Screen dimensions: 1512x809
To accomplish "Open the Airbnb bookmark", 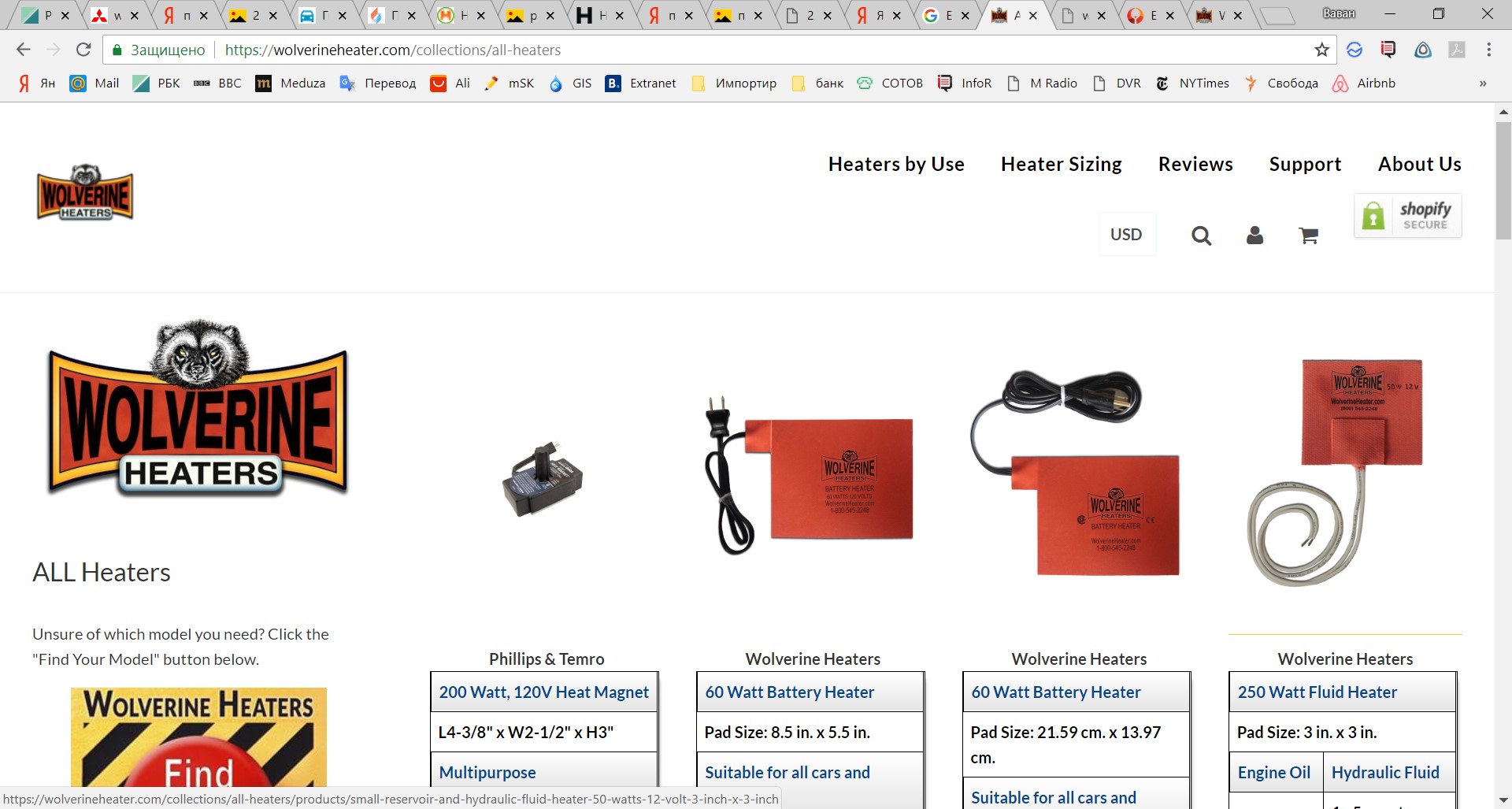I will pos(1364,83).
